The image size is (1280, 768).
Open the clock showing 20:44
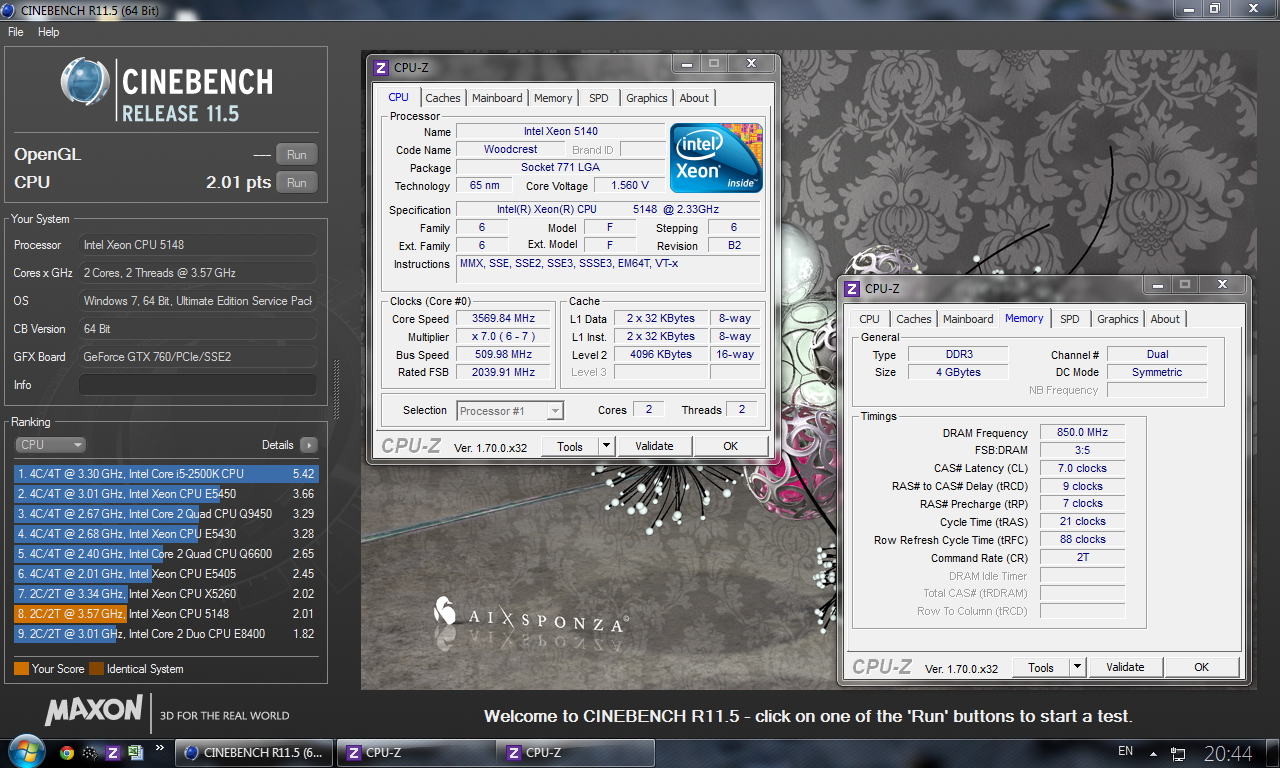(x=1228, y=753)
